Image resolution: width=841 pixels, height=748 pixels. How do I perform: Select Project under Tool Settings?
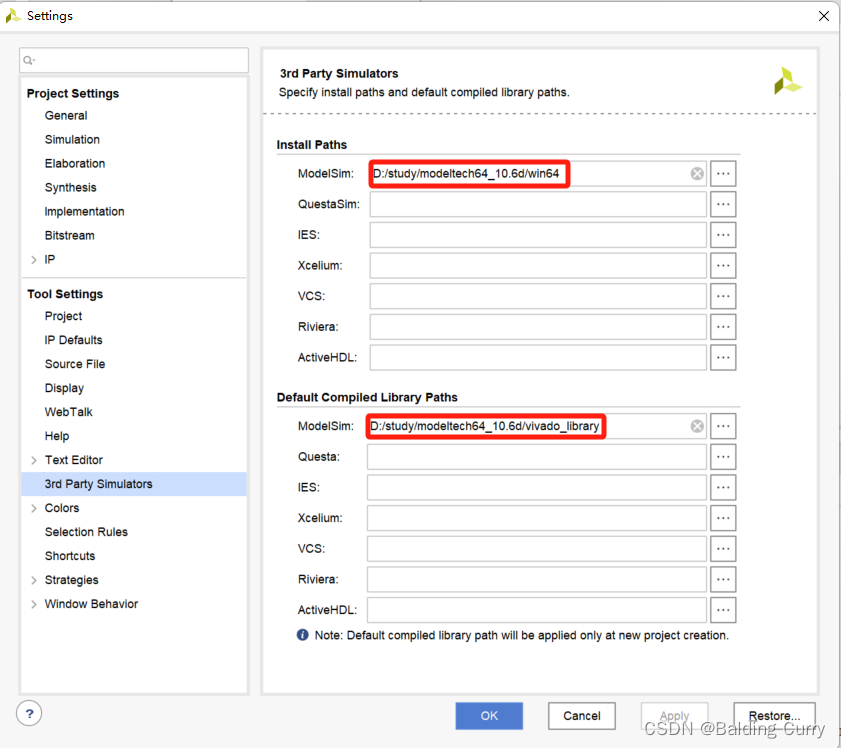point(63,316)
